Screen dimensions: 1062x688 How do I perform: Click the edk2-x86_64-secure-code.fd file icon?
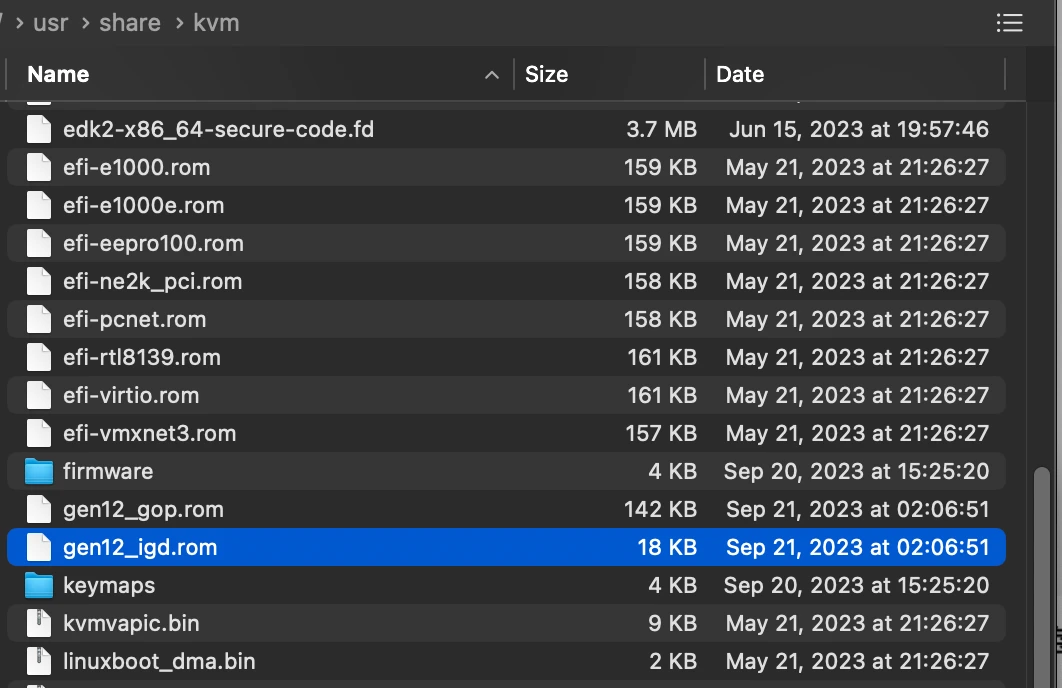click(38, 129)
